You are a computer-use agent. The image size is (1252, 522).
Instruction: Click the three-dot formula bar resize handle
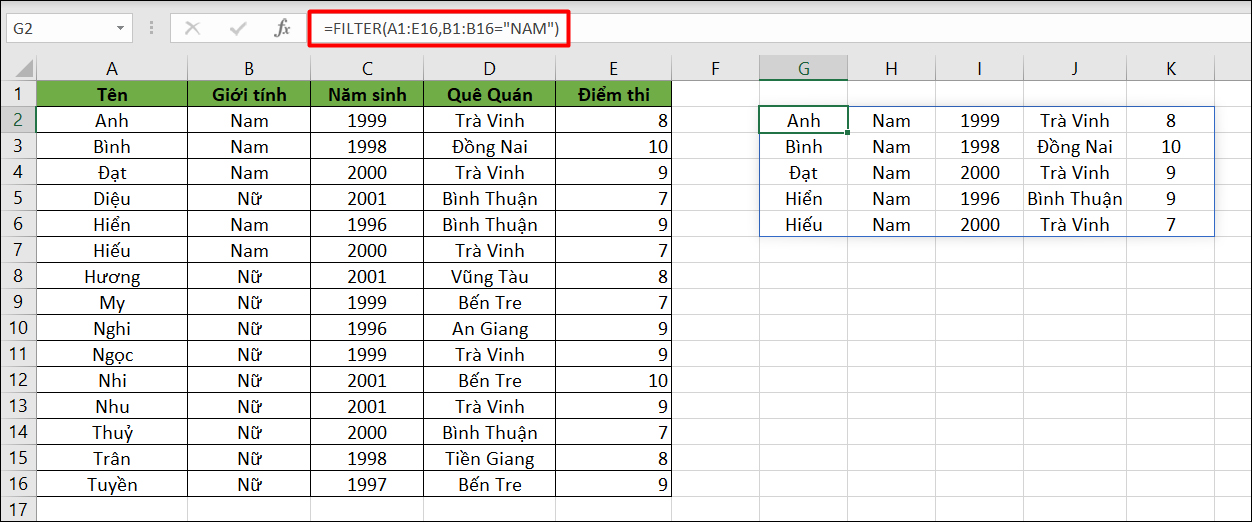[151, 29]
